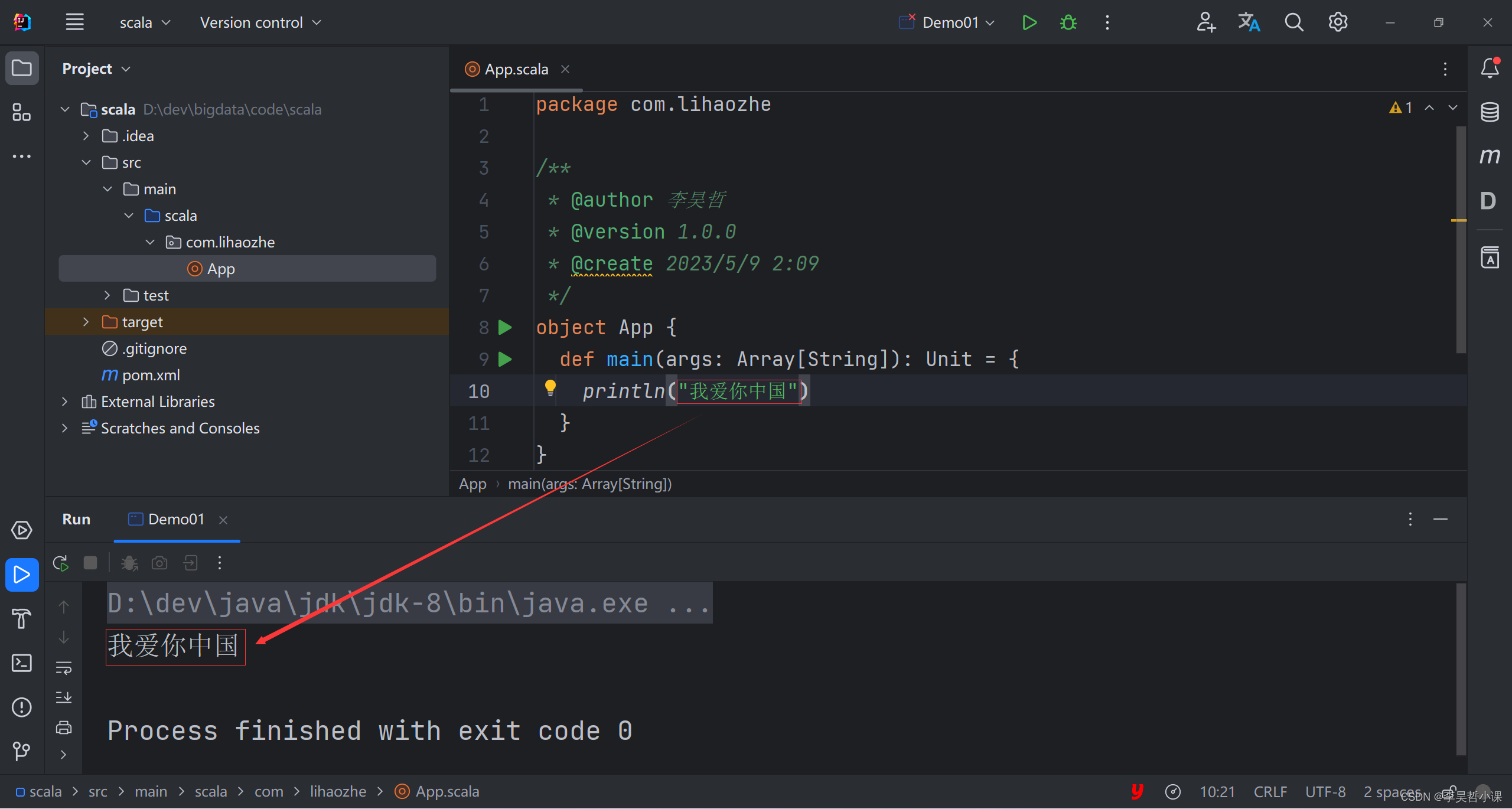Open the Git version control tool window
The width and height of the screenshot is (1512, 809).
coord(22,751)
